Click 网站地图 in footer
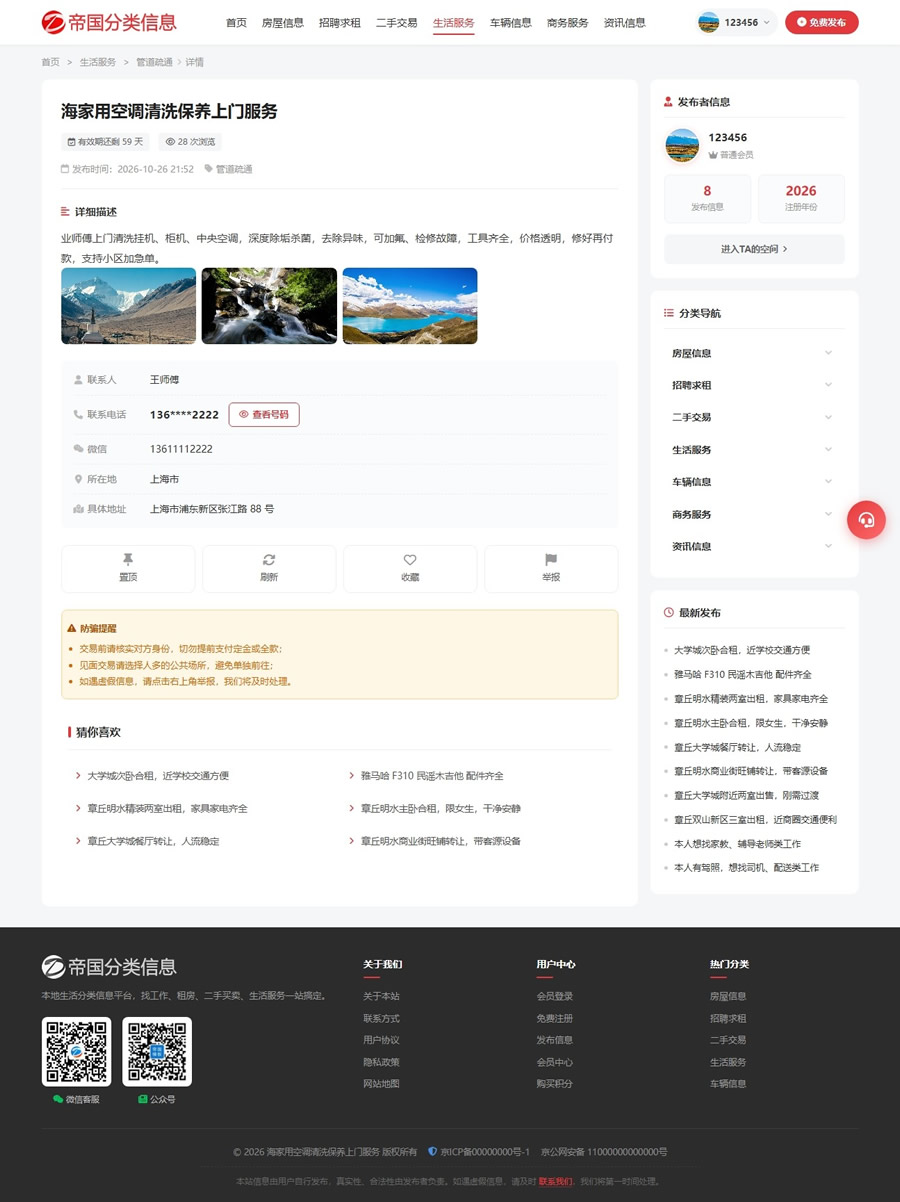Screen dimensions: 900x1202 pos(381,1084)
